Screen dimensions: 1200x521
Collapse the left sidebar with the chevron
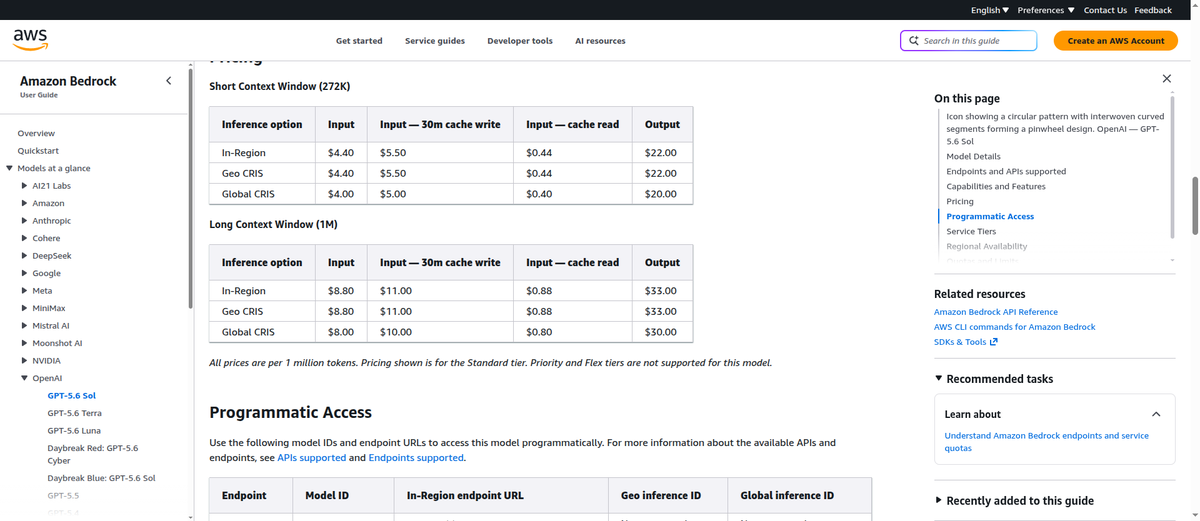click(168, 80)
